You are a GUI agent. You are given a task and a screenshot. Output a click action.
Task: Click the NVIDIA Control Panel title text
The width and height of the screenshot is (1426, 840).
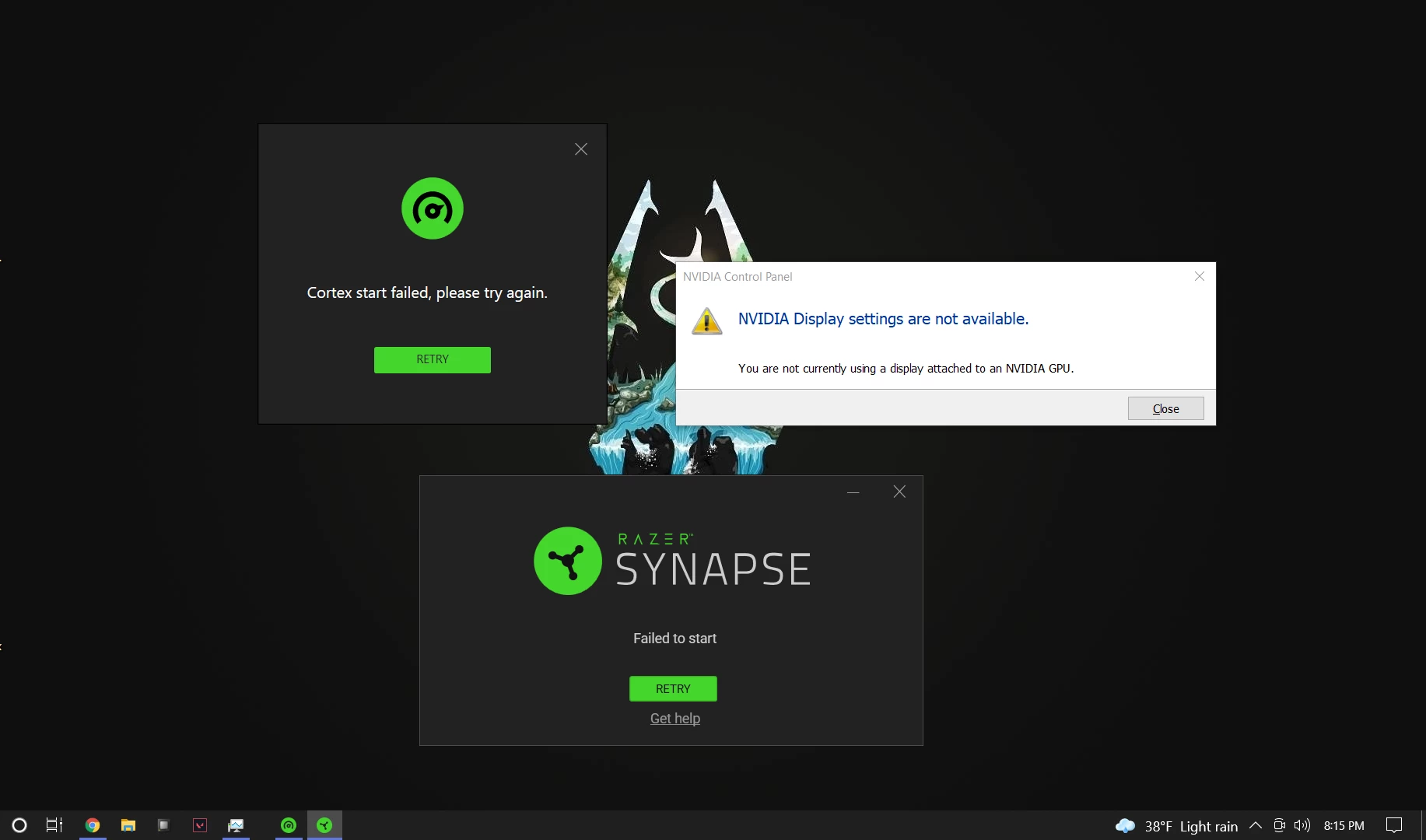738,277
